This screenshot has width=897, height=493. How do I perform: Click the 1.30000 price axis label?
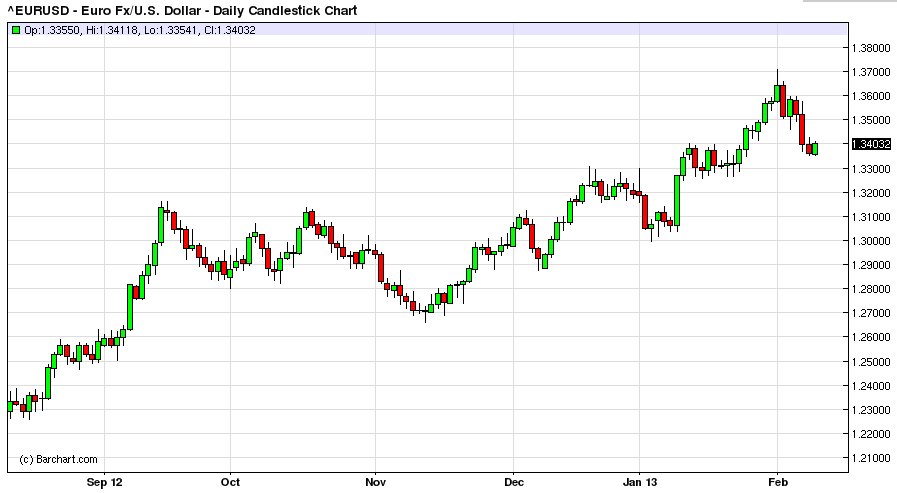pos(871,241)
